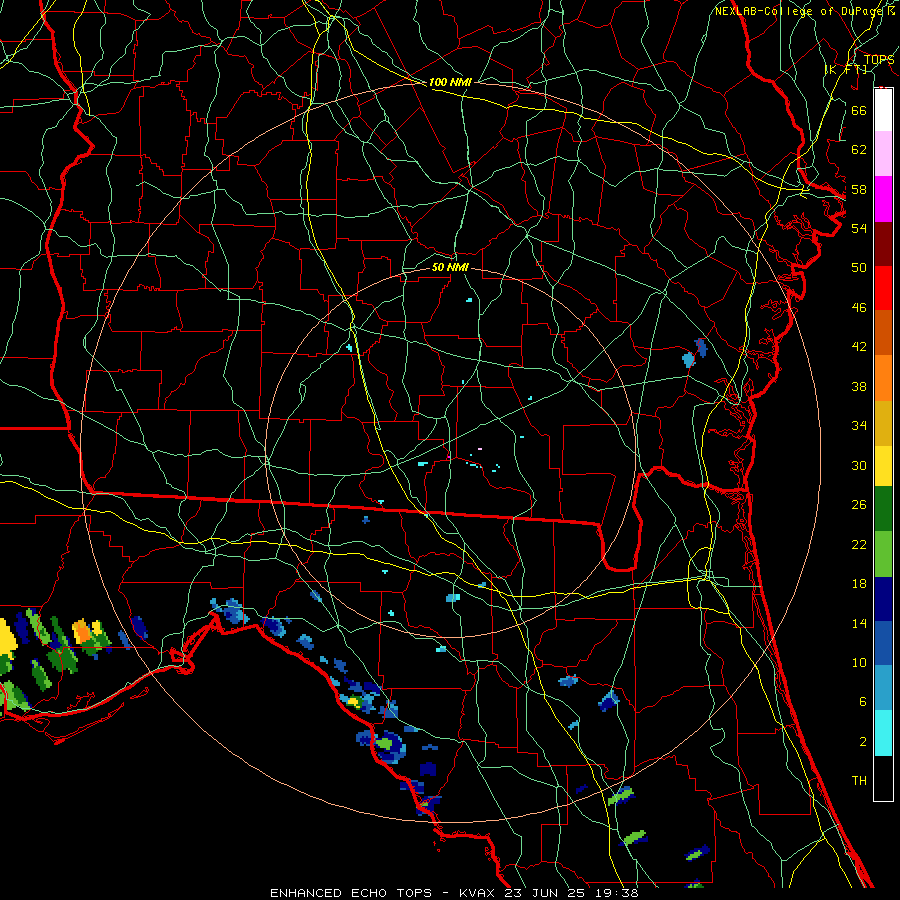Click the legend value "66"
The image size is (900, 900).
coord(859,110)
